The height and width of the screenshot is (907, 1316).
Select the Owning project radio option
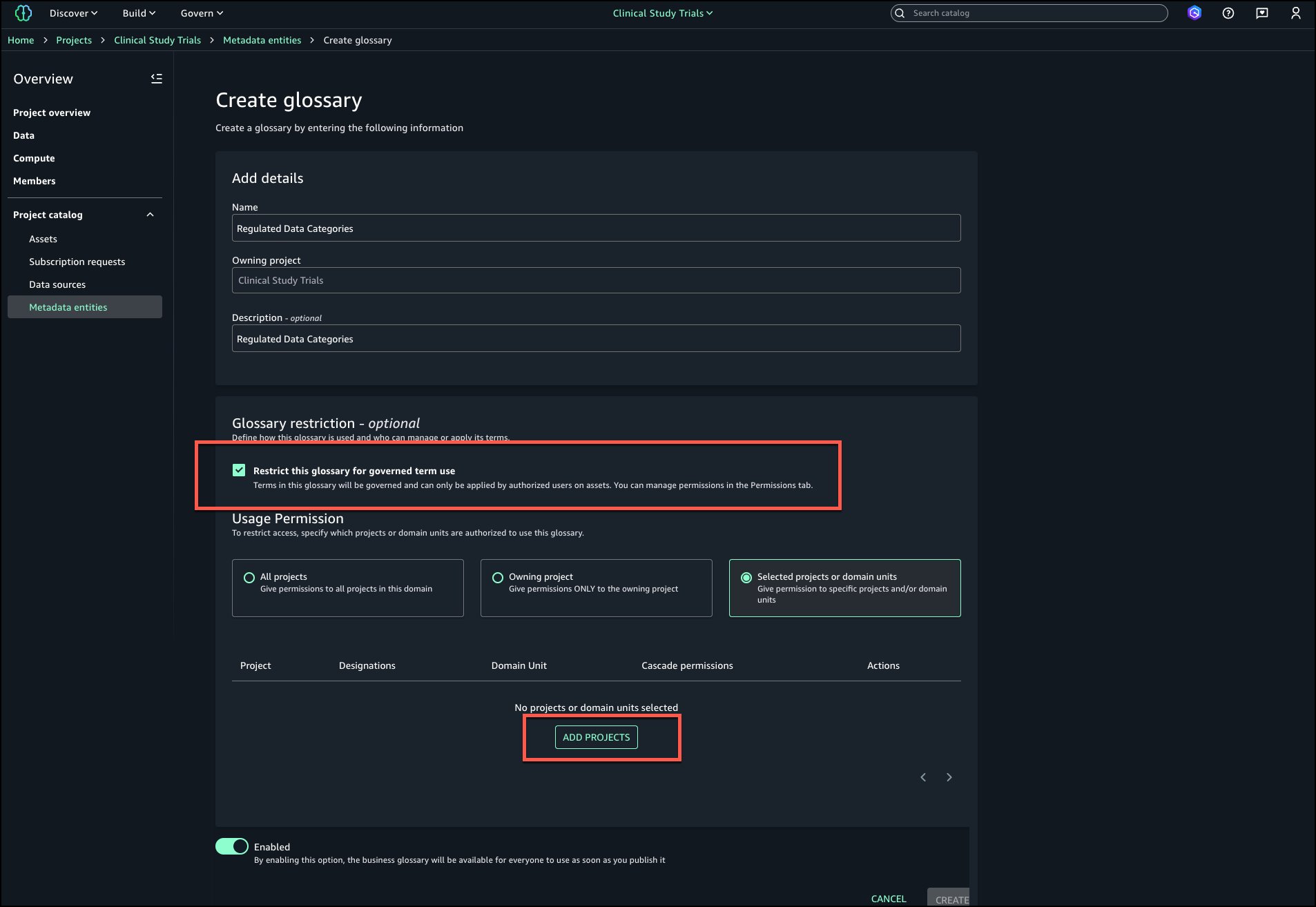tap(498, 578)
